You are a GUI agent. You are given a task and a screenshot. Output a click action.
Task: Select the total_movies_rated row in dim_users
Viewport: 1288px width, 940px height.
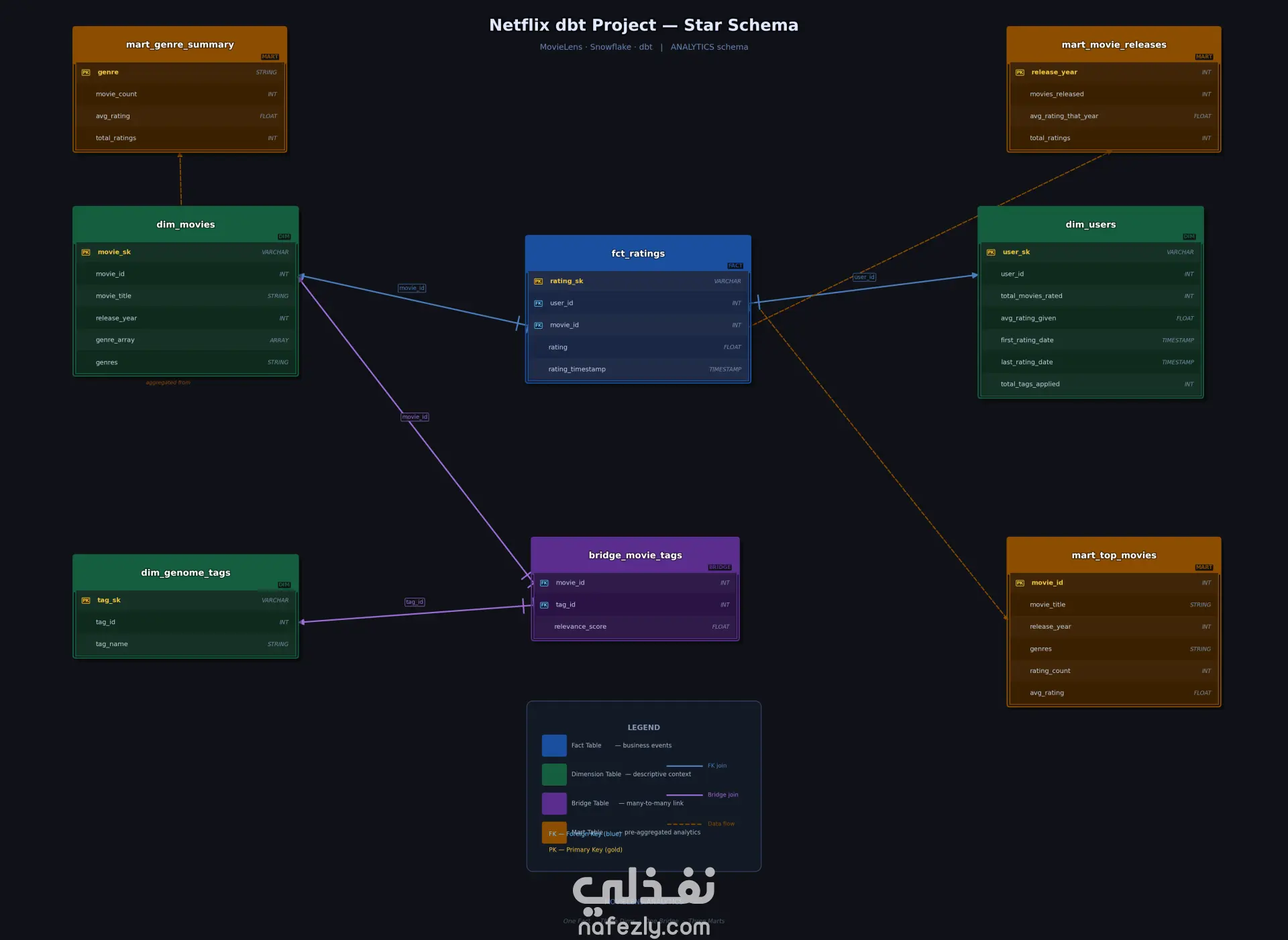[1091, 296]
